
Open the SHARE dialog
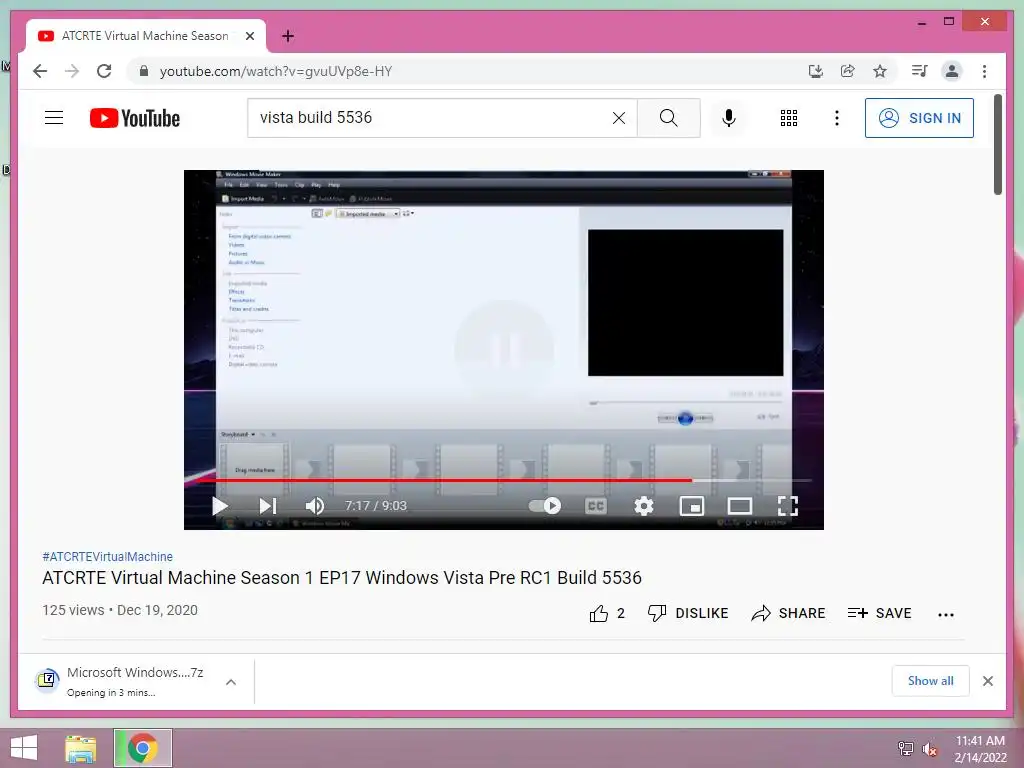click(x=788, y=613)
